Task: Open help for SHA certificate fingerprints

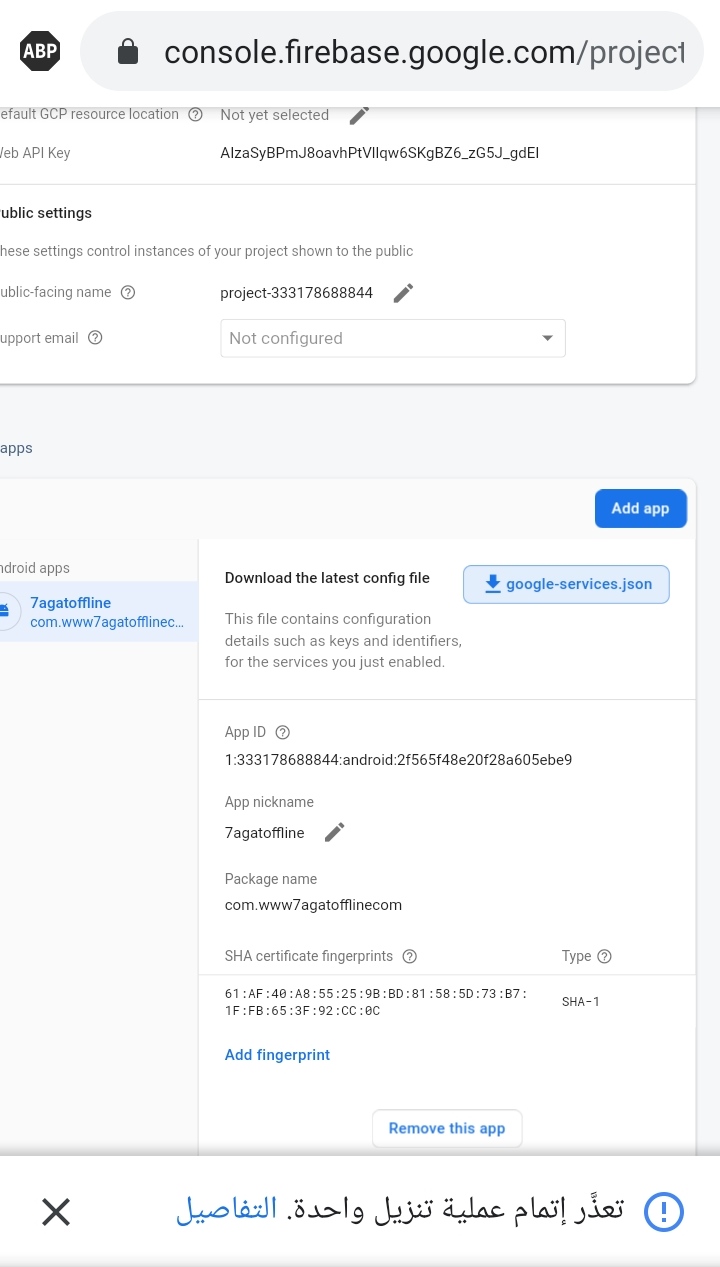Action: pyautogui.click(x=410, y=956)
